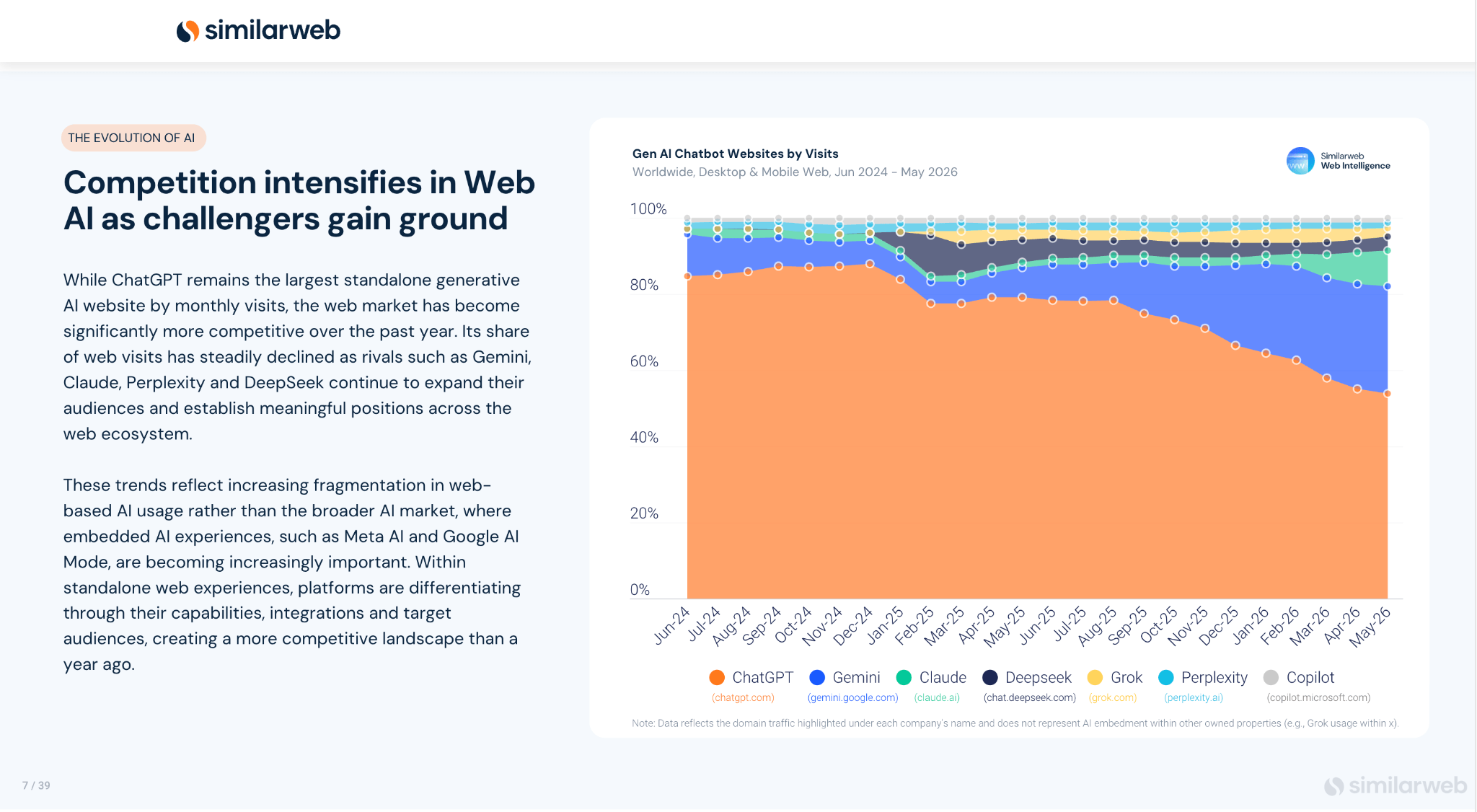The image size is (1477, 812).
Task: Select THE EVOLUTION OF AI tag
Action: pyautogui.click(x=133, y=138)
